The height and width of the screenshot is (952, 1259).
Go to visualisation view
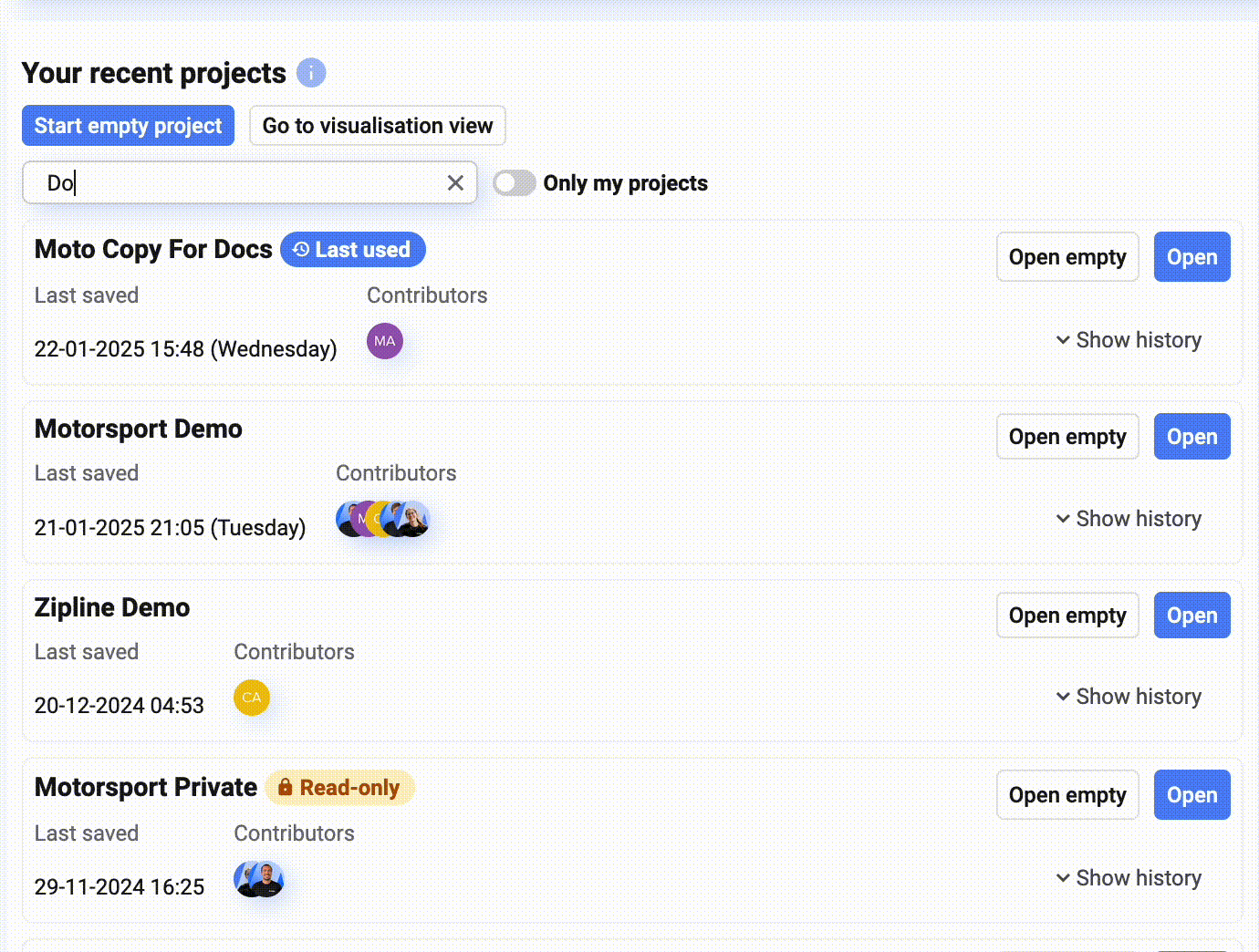pyautogui.click(x=378, y=126)
